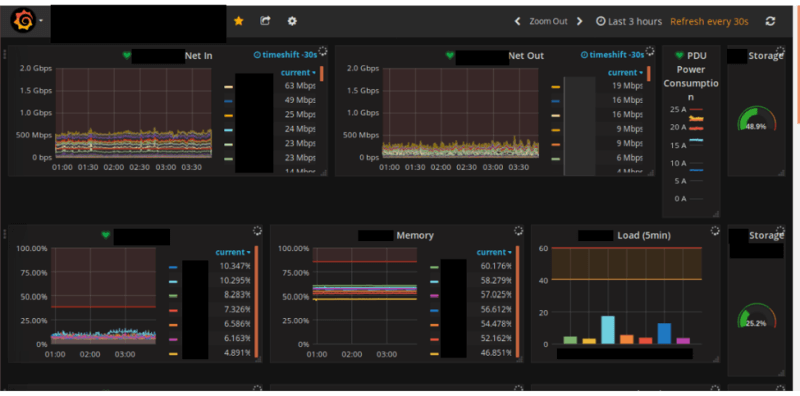
Task: Click the Memory legend scrollbar
Action: pos(517,302)
